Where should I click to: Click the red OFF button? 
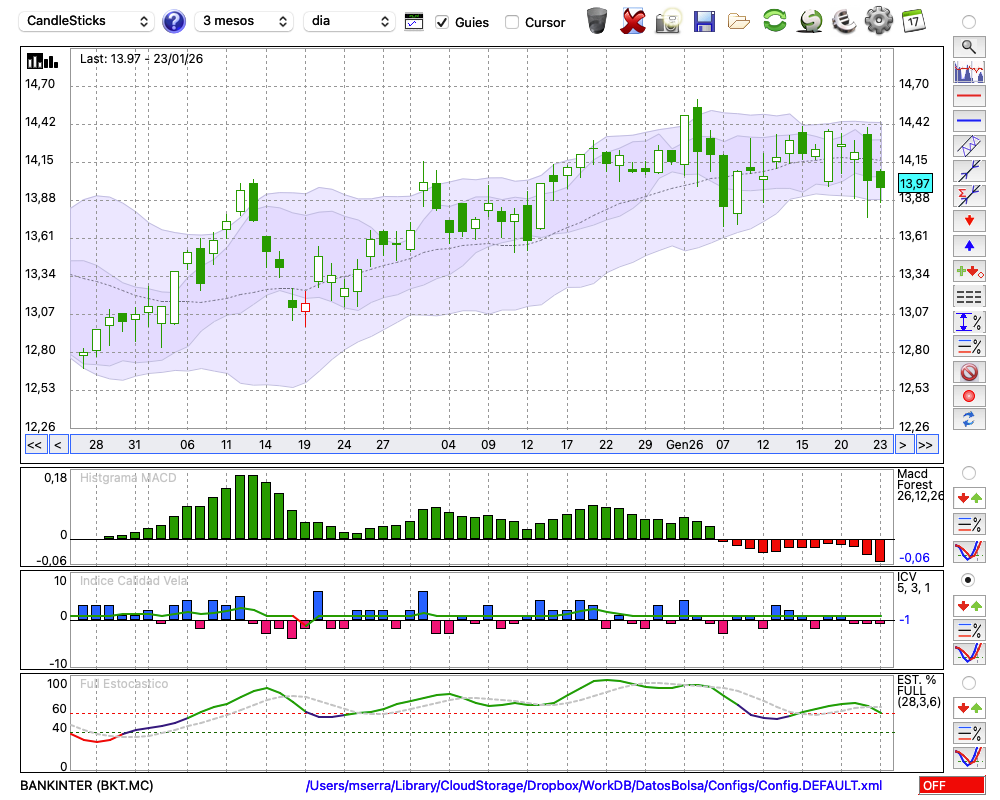click(951, 786)
